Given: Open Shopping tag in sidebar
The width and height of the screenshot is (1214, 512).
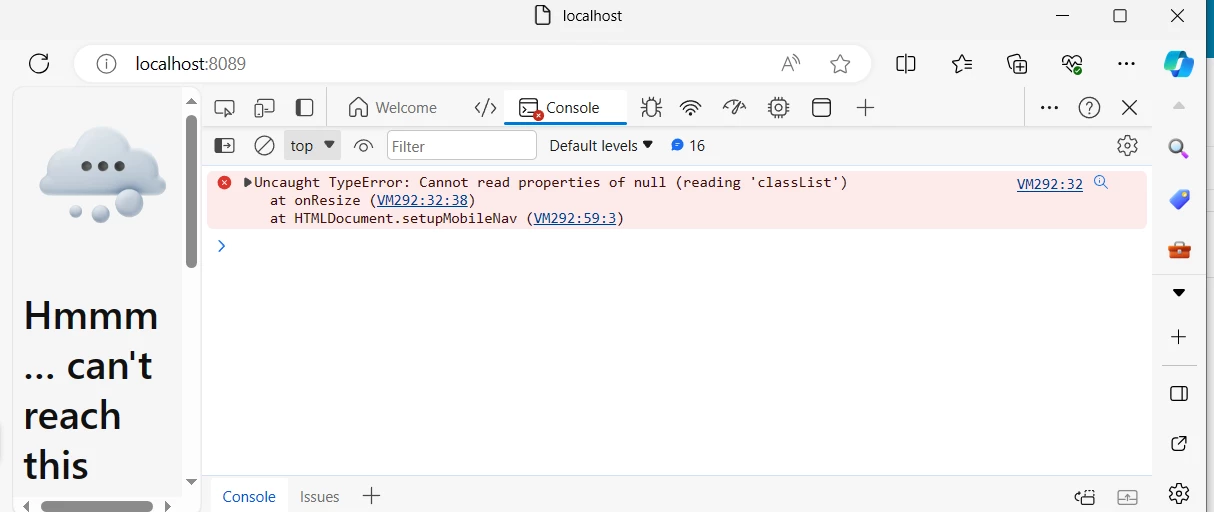Looking at the screenshot, I should (1179, 200).
